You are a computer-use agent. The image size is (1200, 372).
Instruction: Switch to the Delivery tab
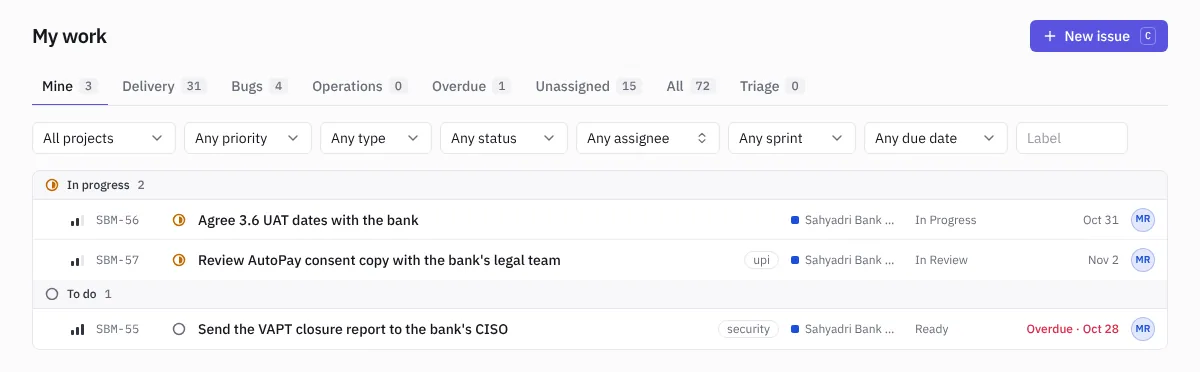(164, 86)
